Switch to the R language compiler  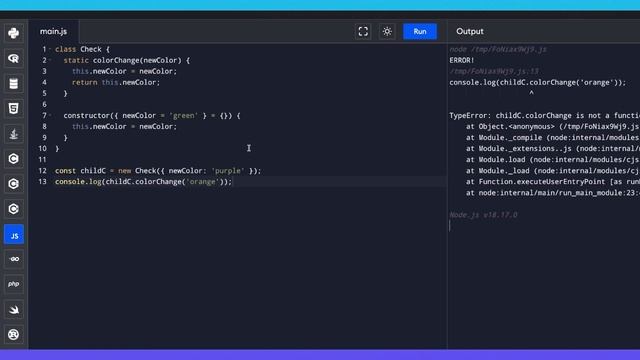pos(13,58)
